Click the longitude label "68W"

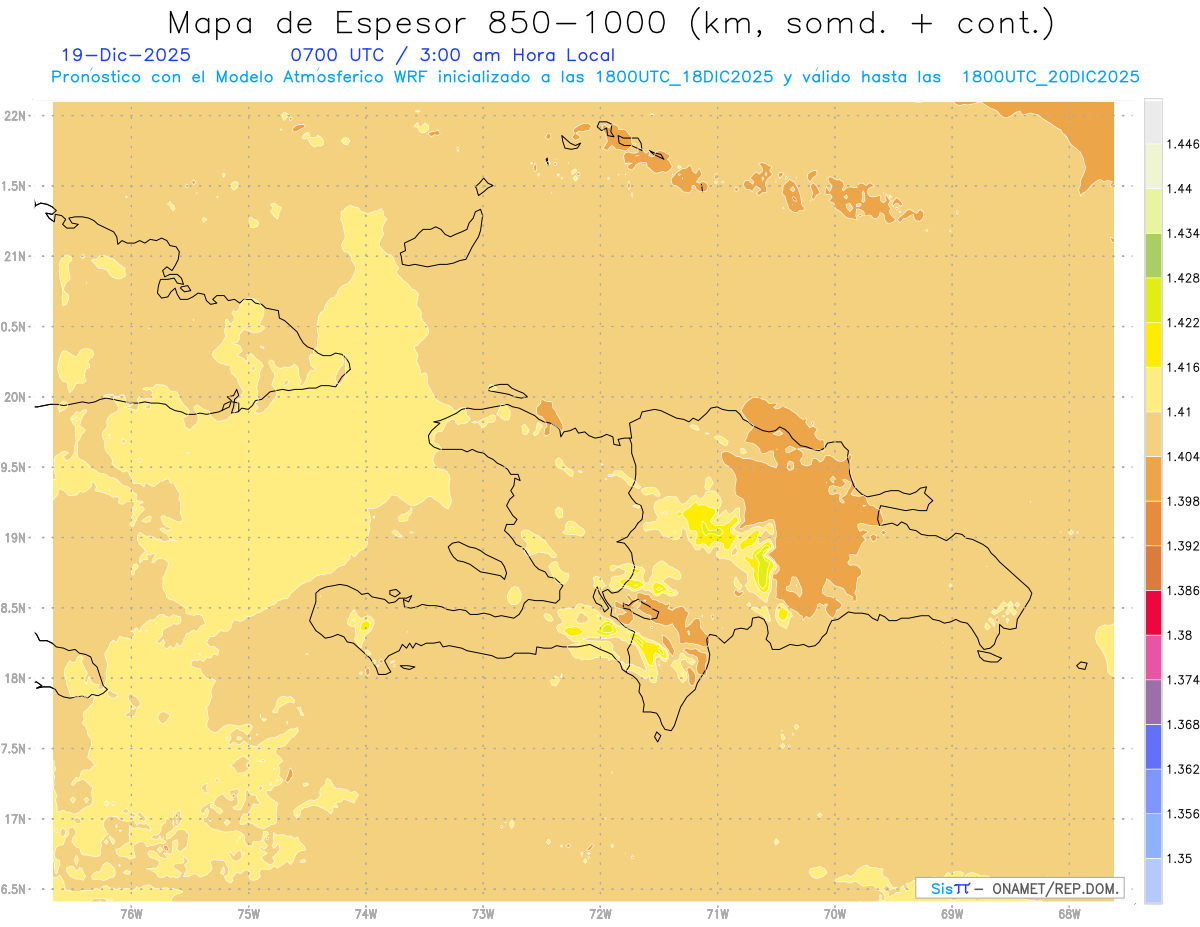pos(1069,913)
